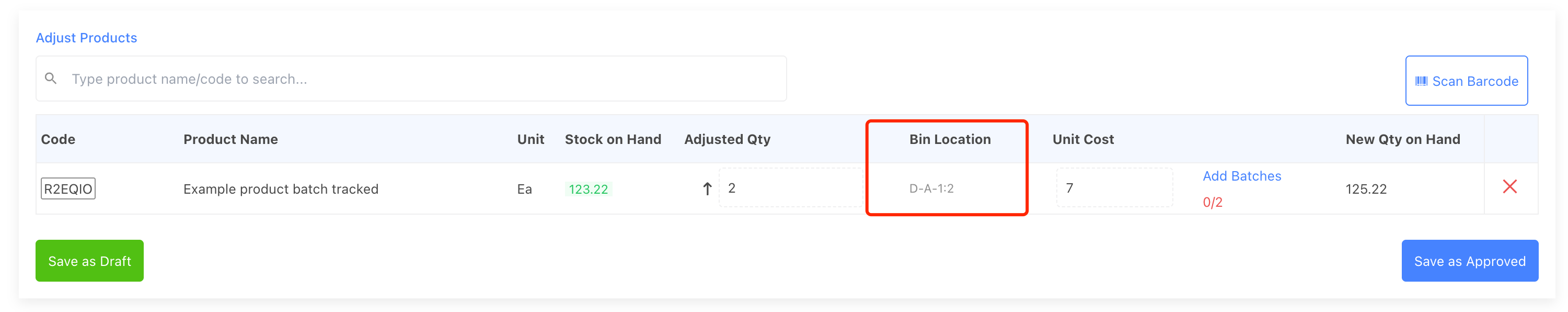Click Save as Draft
The image size is (1568, 312).
[89, 261]
